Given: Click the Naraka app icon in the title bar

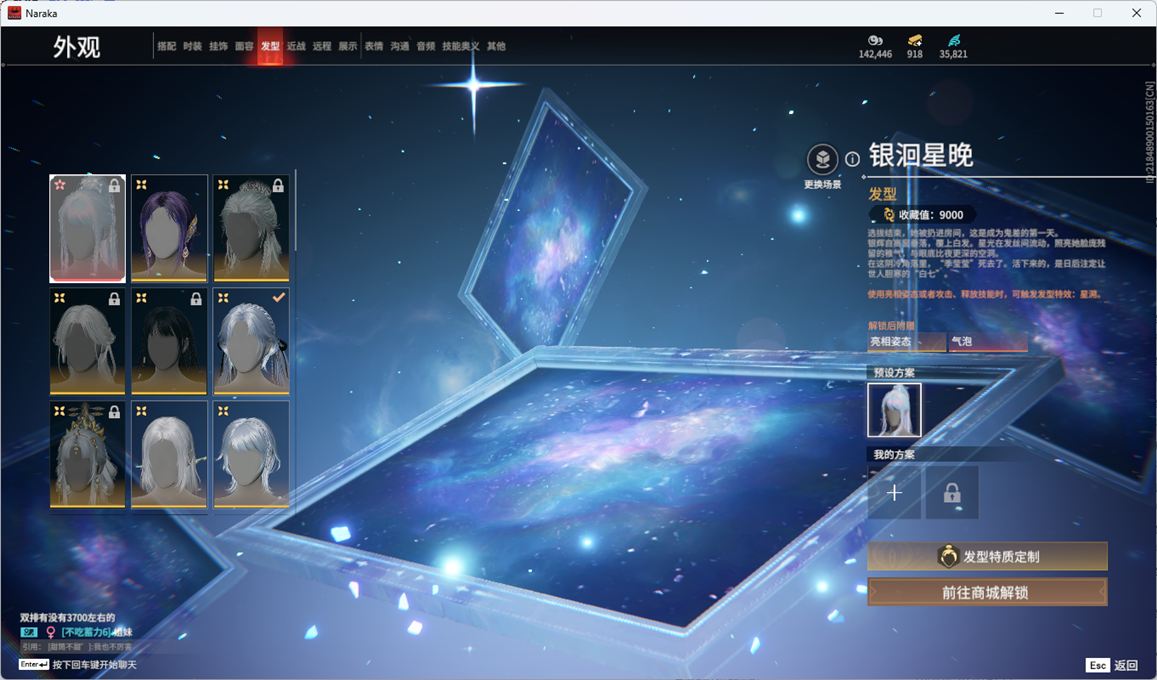Looking at the screenshot, I should (x=14, y=13).
